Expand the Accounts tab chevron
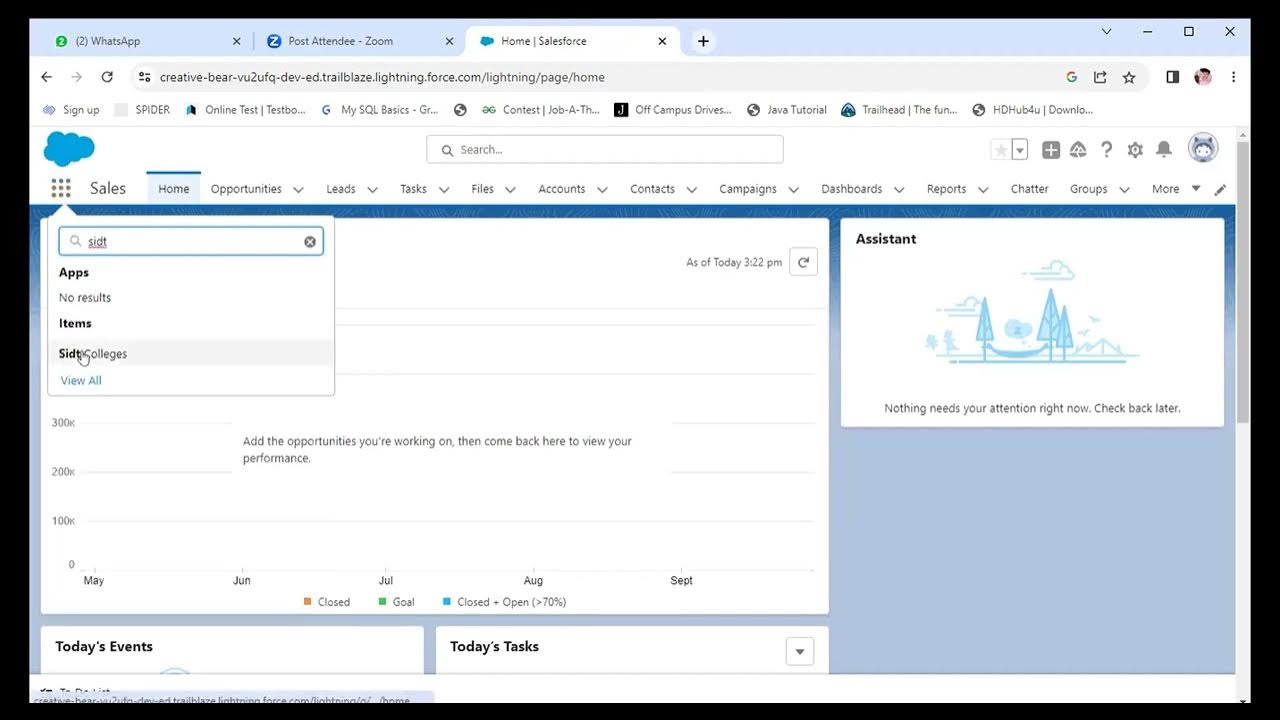 602,189
